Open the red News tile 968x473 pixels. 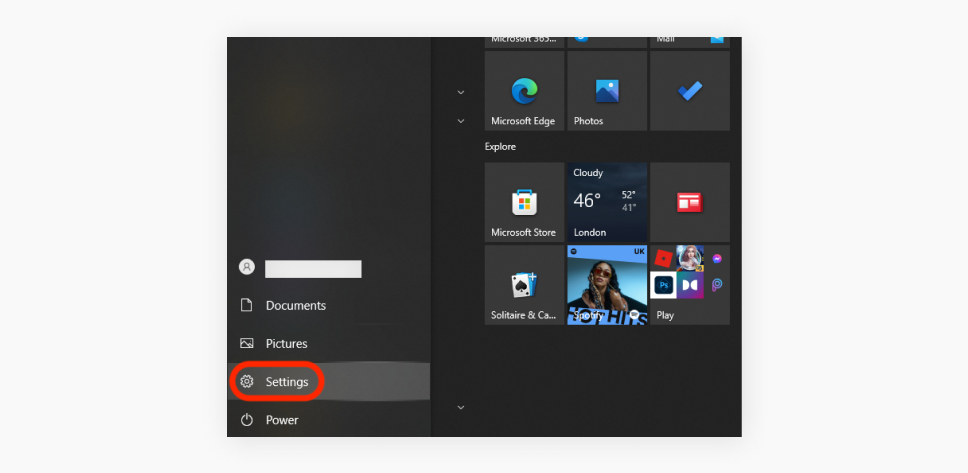click(x=690, y=203)
